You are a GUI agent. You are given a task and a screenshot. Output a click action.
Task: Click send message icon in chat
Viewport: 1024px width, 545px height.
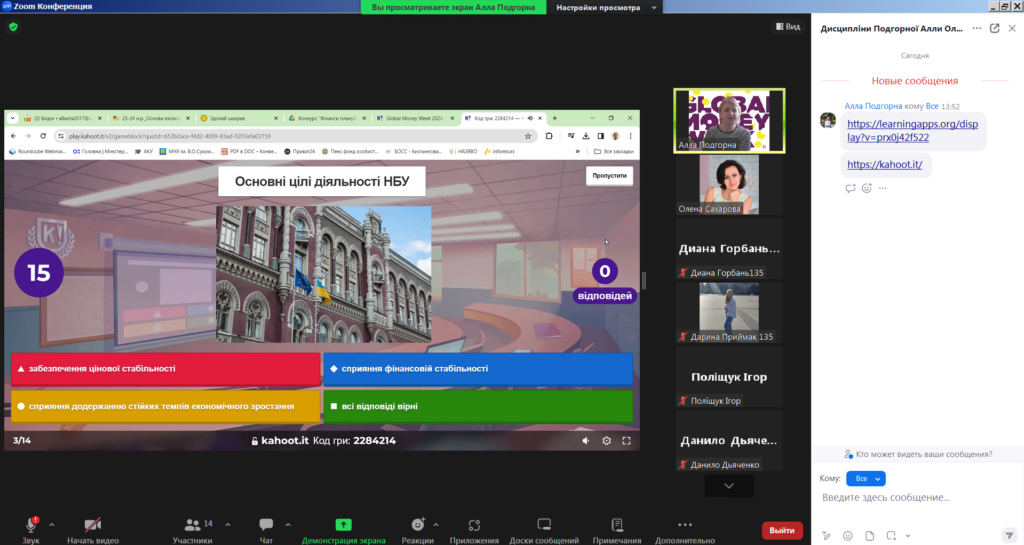coord(1009,535)
